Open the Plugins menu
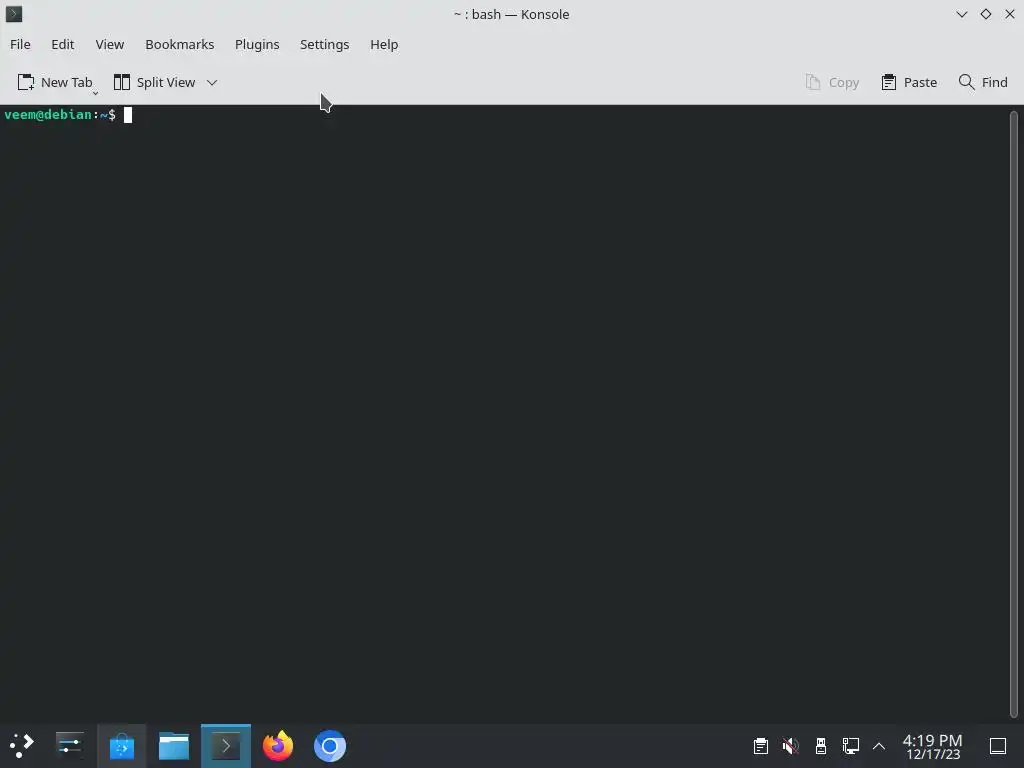Screen dimensions: 1024x768 point(257,44)
